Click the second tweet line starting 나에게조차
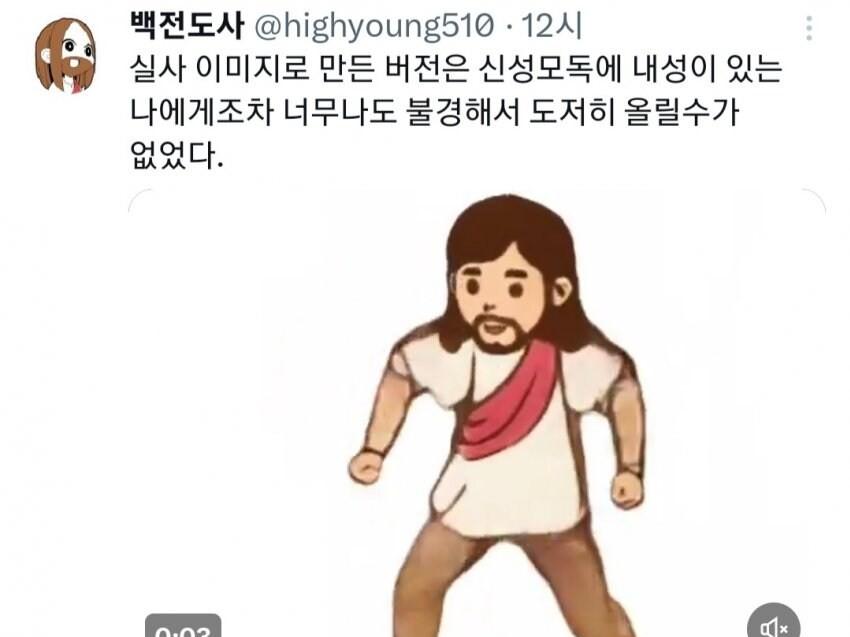Viewport: 850px width, 637px height. pos(435,113)
